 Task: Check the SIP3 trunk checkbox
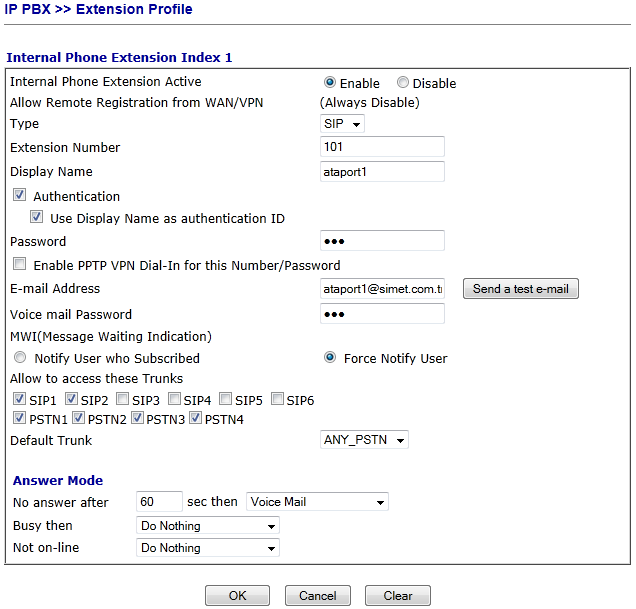(x=122, y=400)
